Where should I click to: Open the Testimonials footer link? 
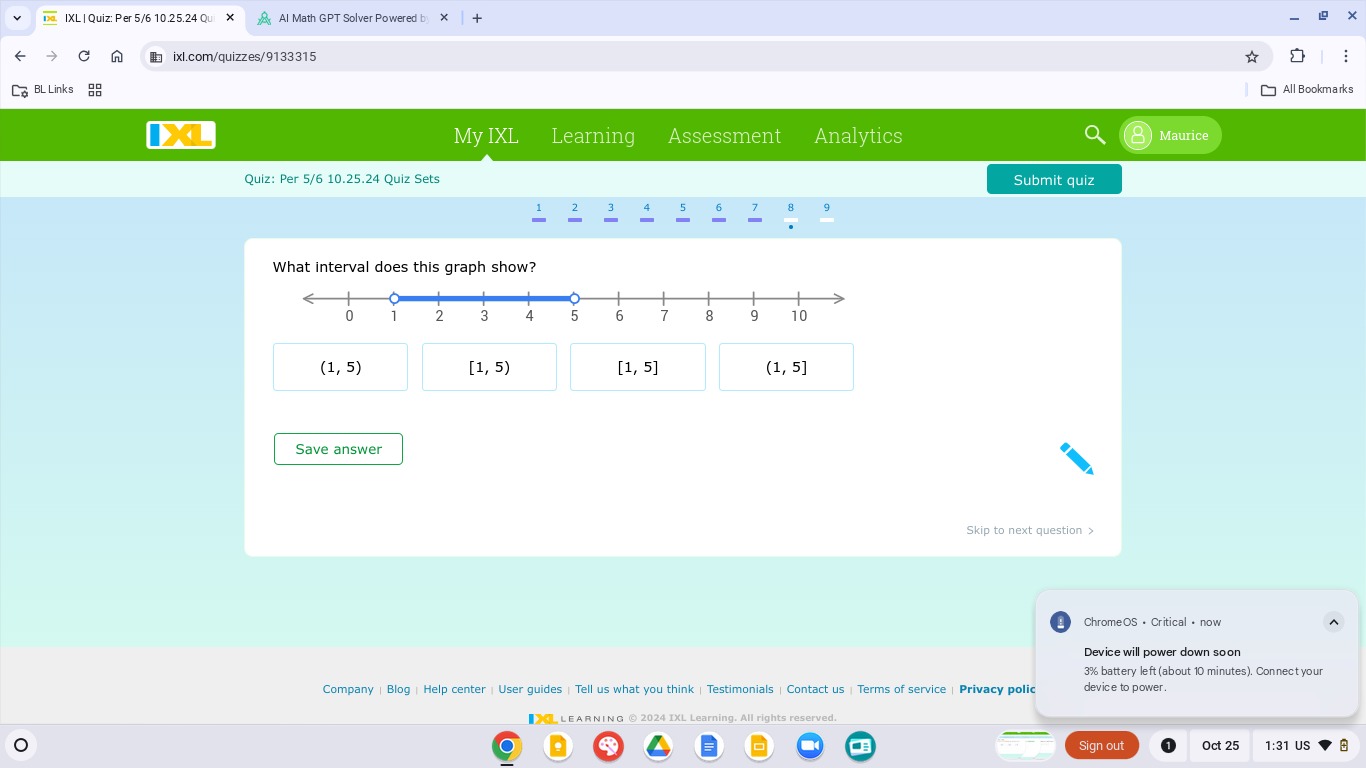(740, 689)
